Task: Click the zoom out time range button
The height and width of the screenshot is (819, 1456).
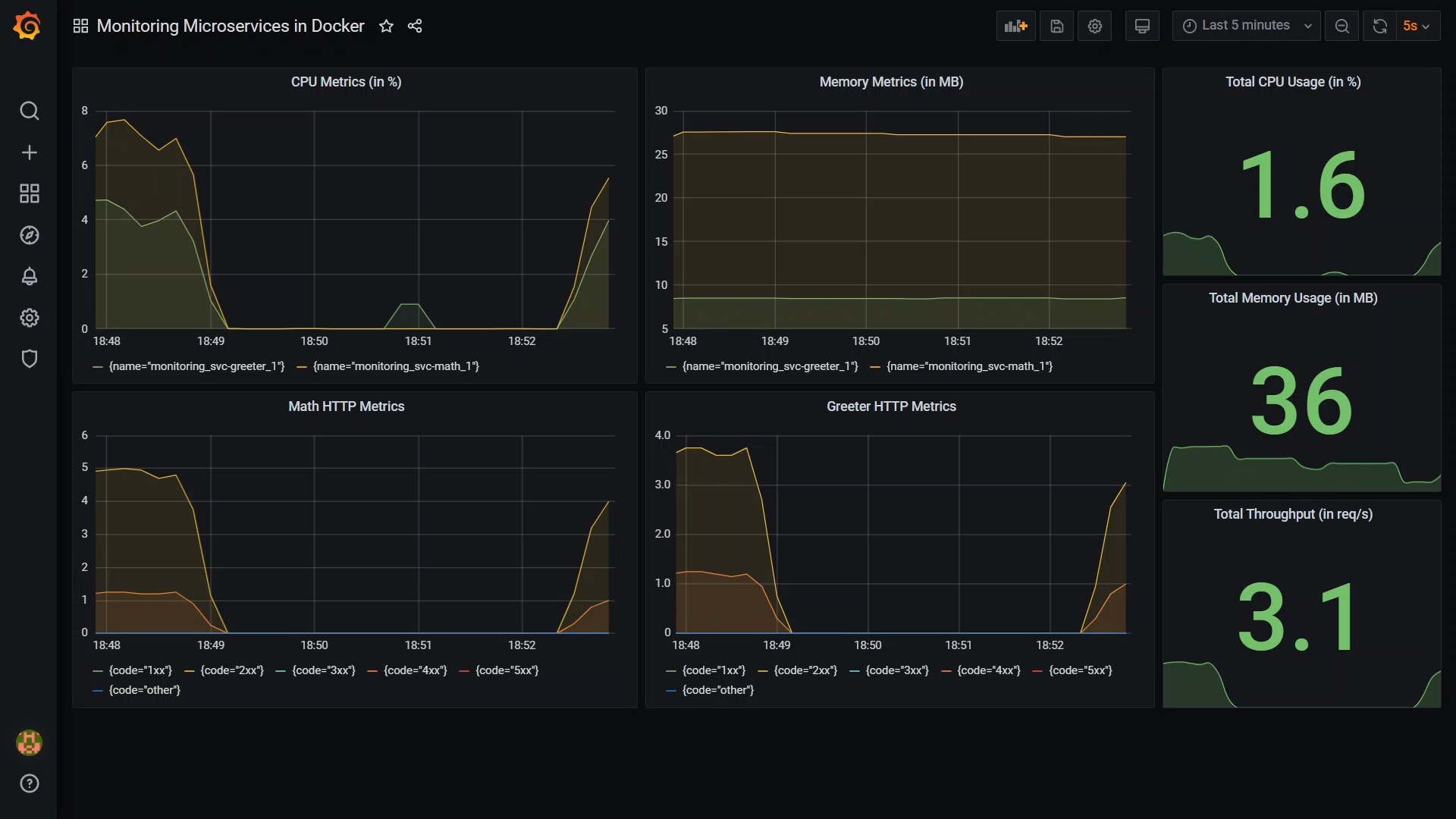Action: [1341, 26]
